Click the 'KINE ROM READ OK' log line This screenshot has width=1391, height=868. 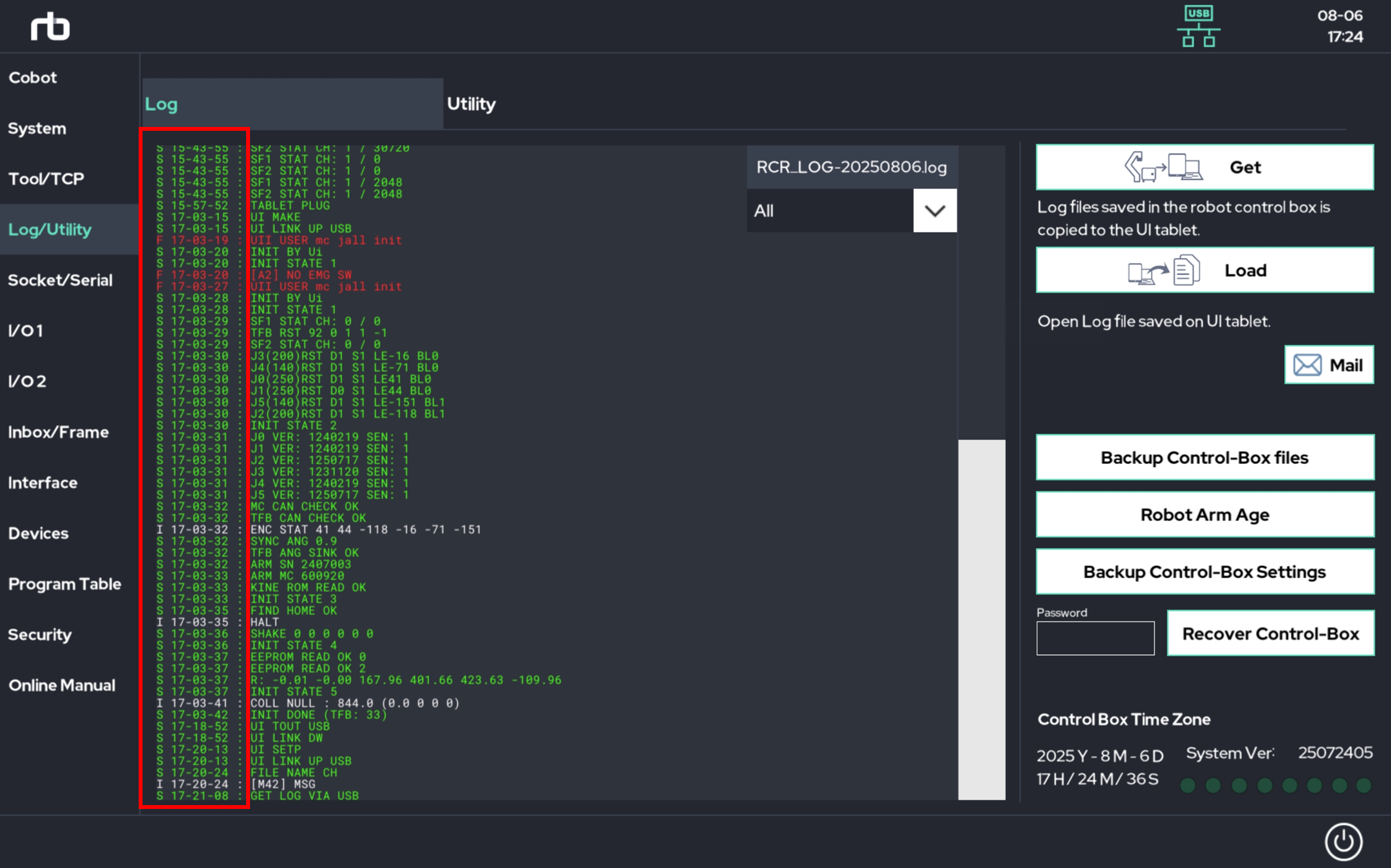tap(261, 587)
